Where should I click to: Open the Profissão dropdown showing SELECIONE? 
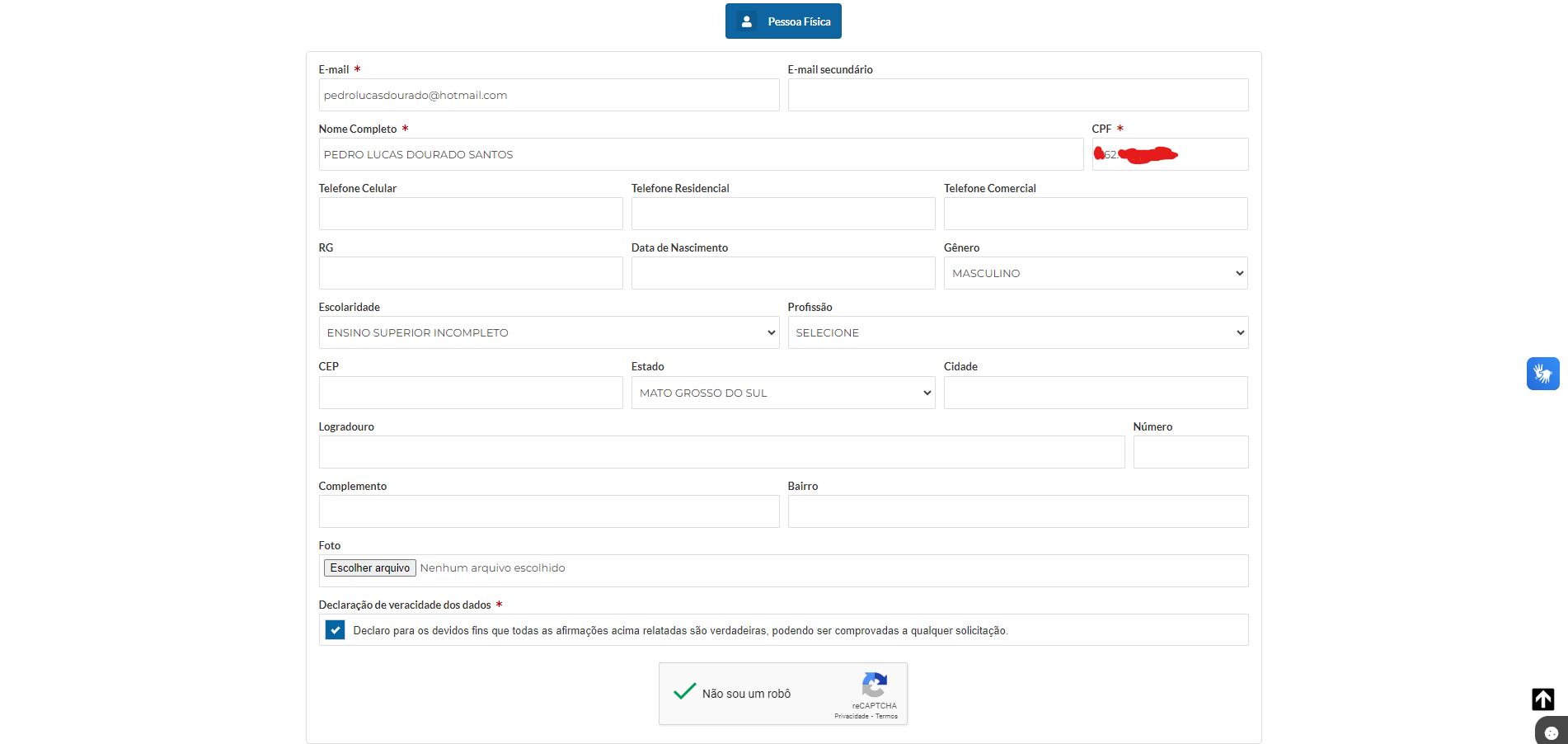coord(1018,332)
